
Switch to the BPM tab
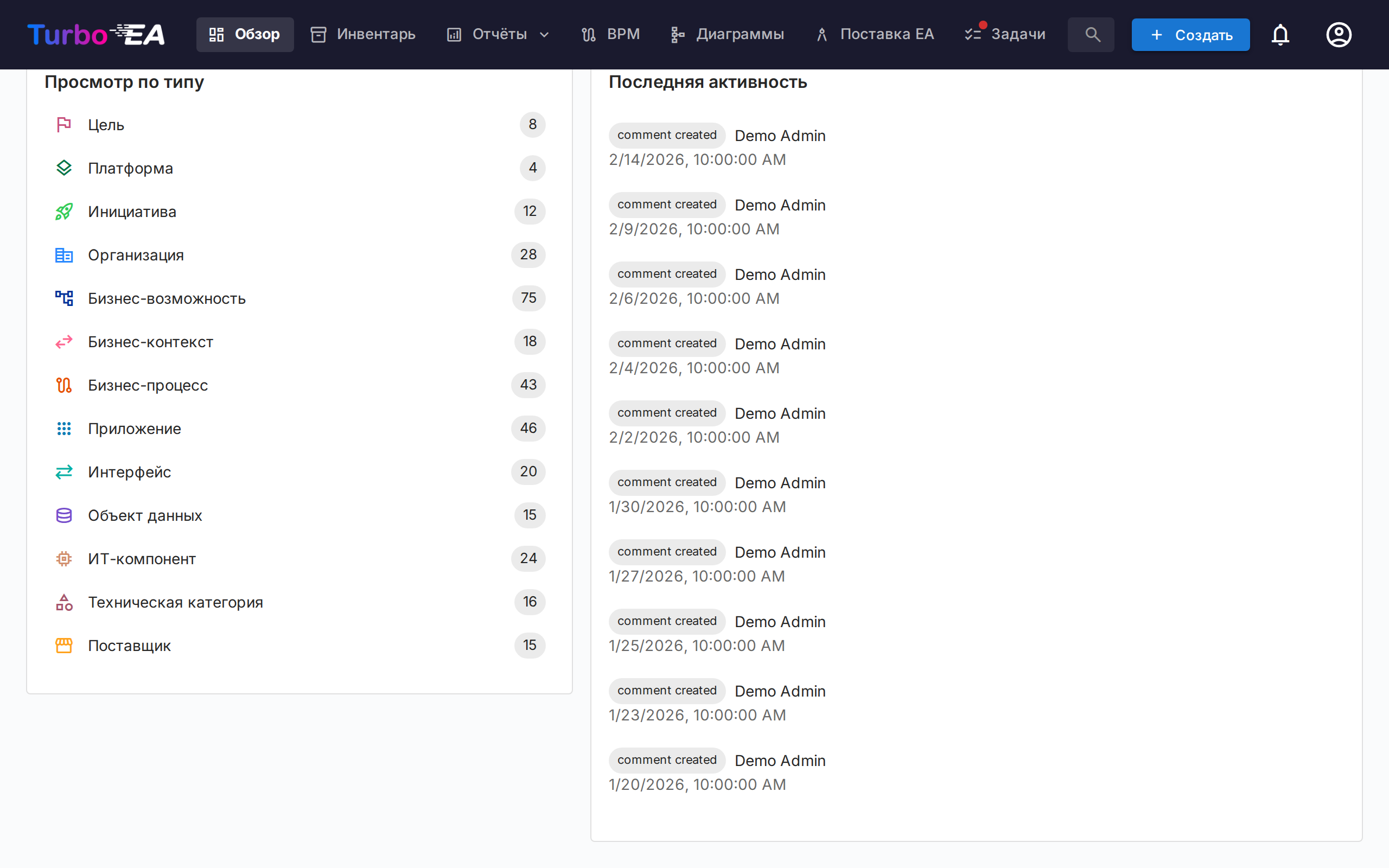pyautogui.click(x=610, y=34)
